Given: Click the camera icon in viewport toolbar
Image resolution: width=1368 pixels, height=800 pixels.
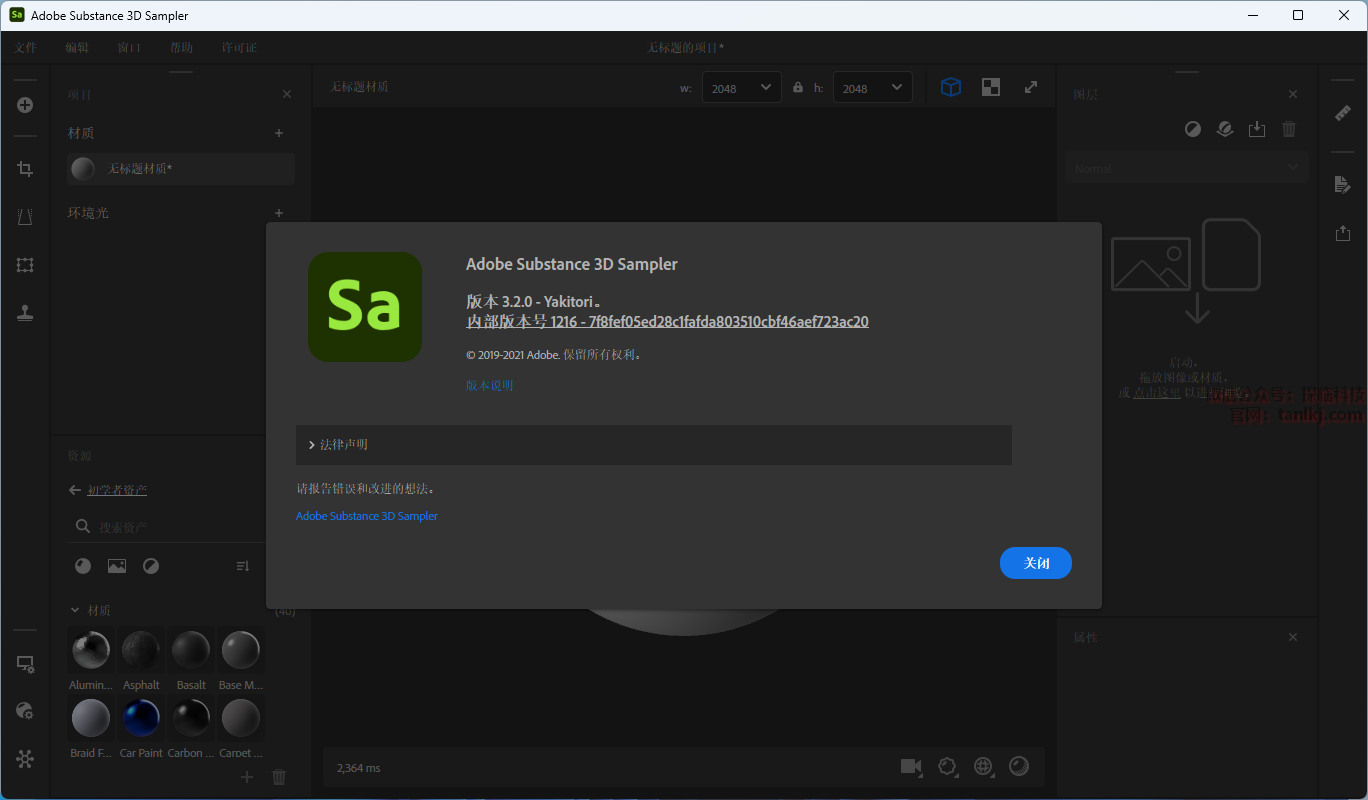Looking at the screenshot, I should (x=911, y=766).
